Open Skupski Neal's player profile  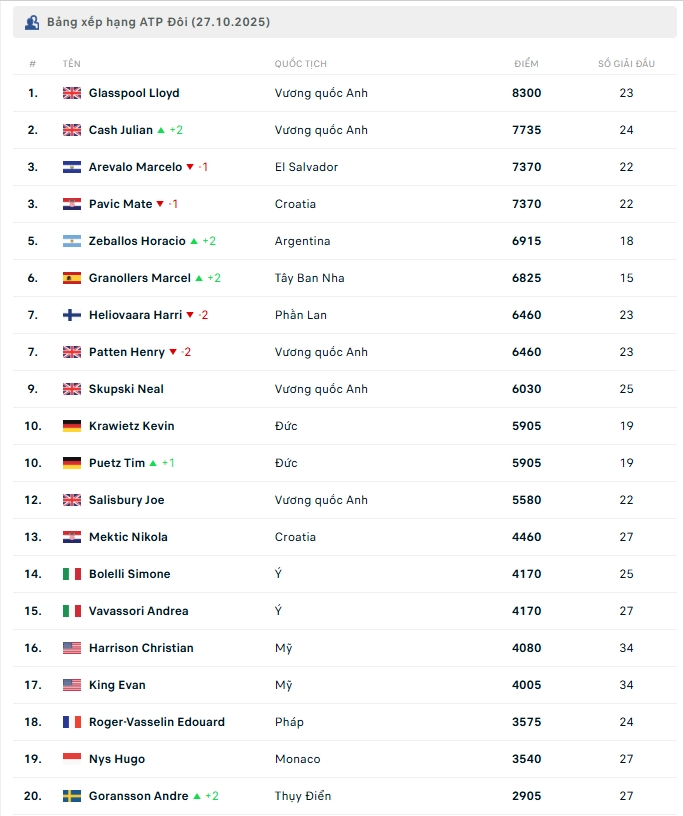126,389
